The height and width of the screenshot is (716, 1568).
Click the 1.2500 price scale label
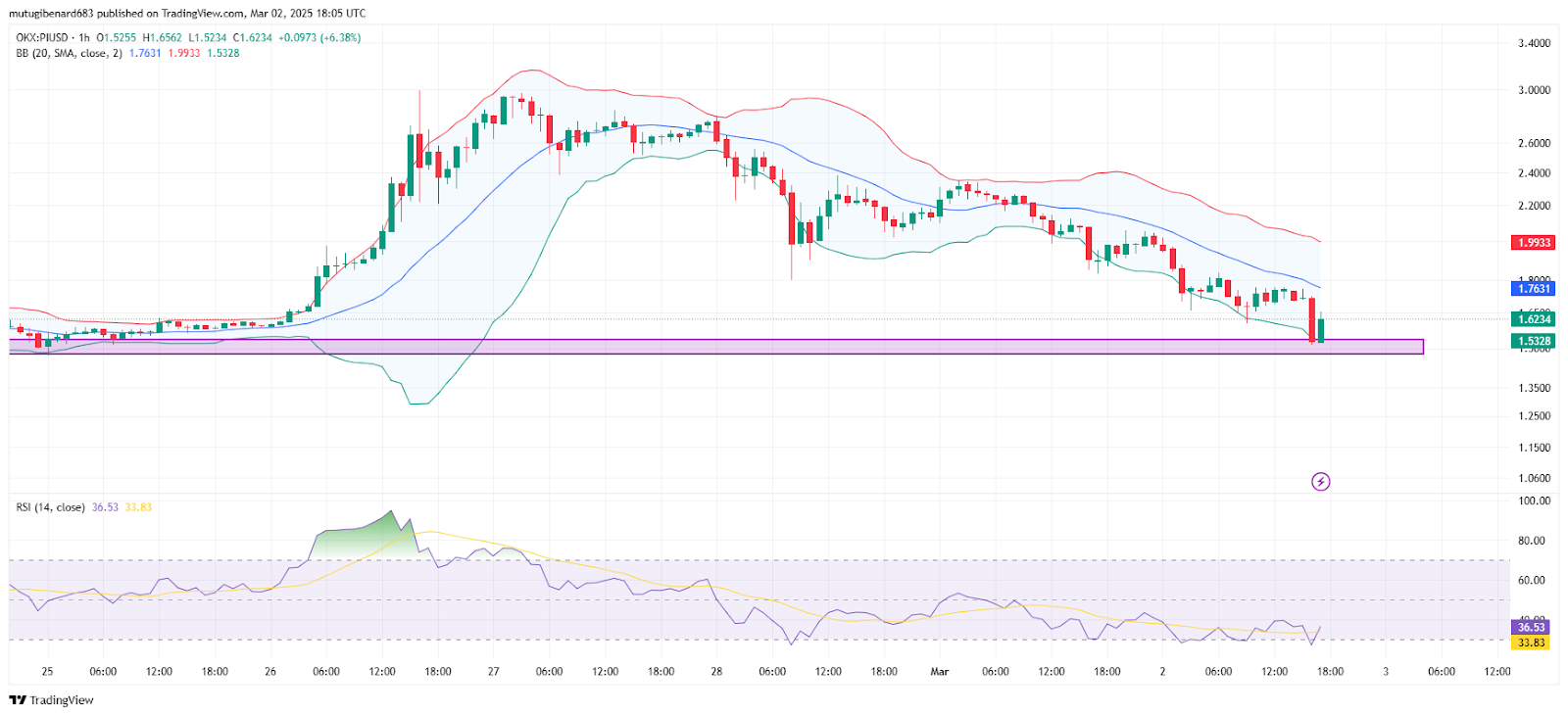[x=1534, y=416]
